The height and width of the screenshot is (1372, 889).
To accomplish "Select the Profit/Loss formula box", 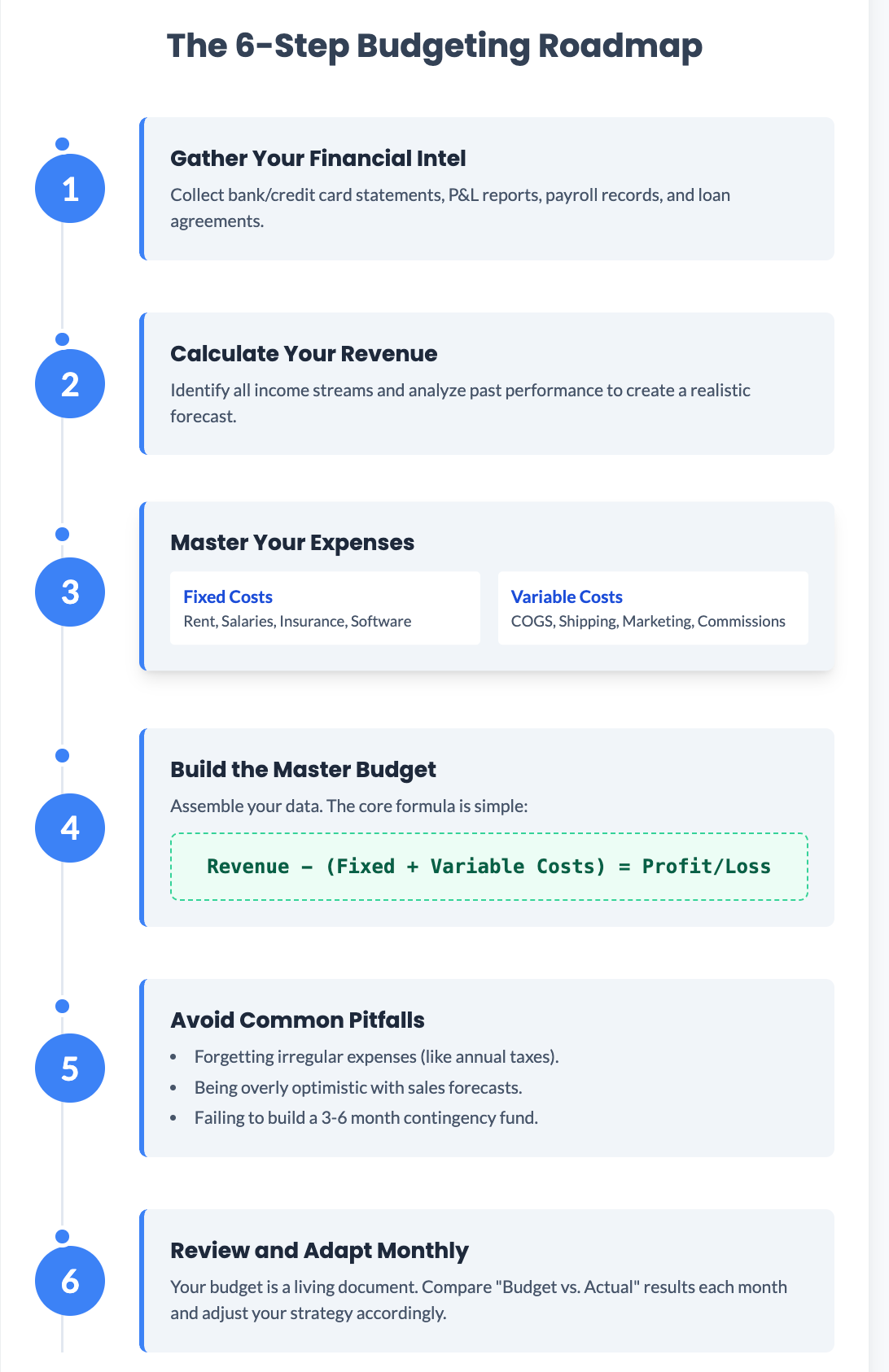I will (489, 867).
